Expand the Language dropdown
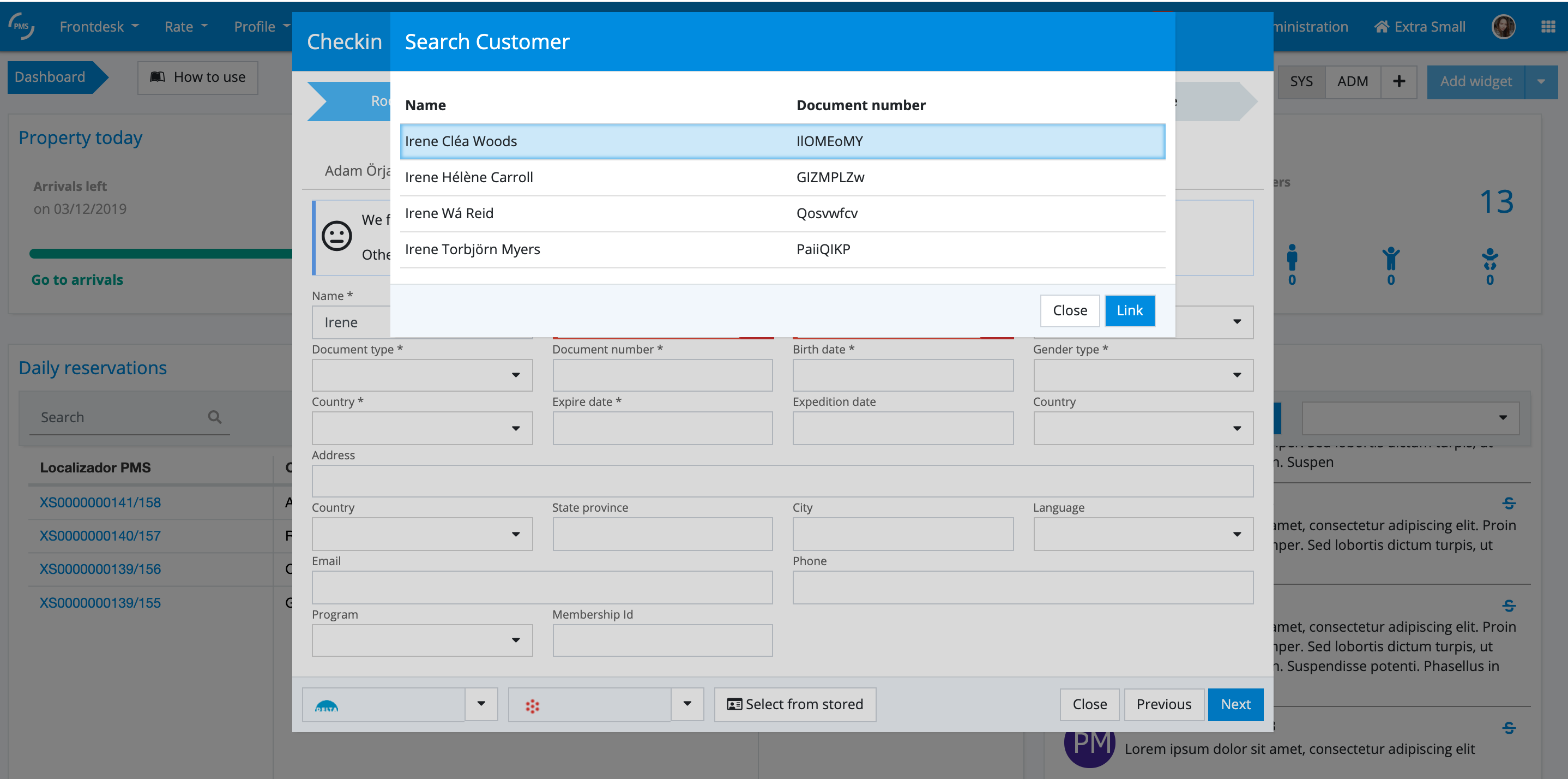The height and width of the screenshot is (779, 1568). (1143, 534)
